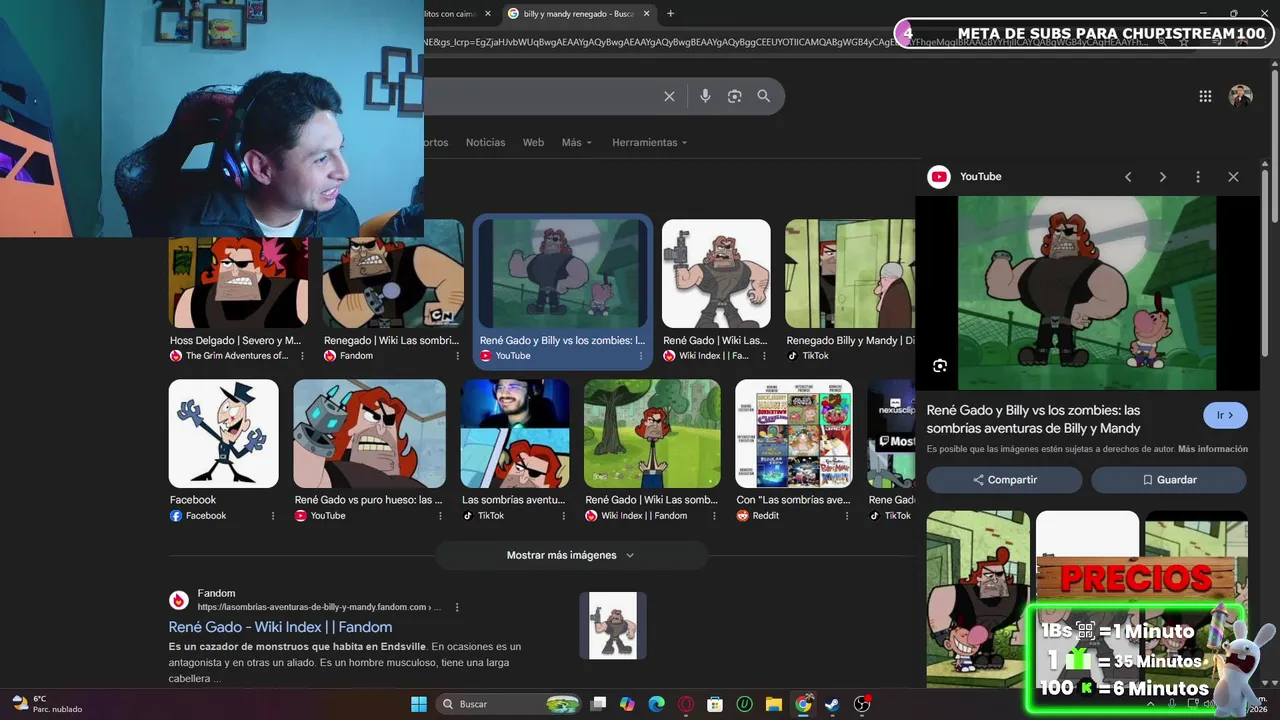Click the magnifying glass search icon
The image size is (1280, 720).
click(x=764, y=96)
